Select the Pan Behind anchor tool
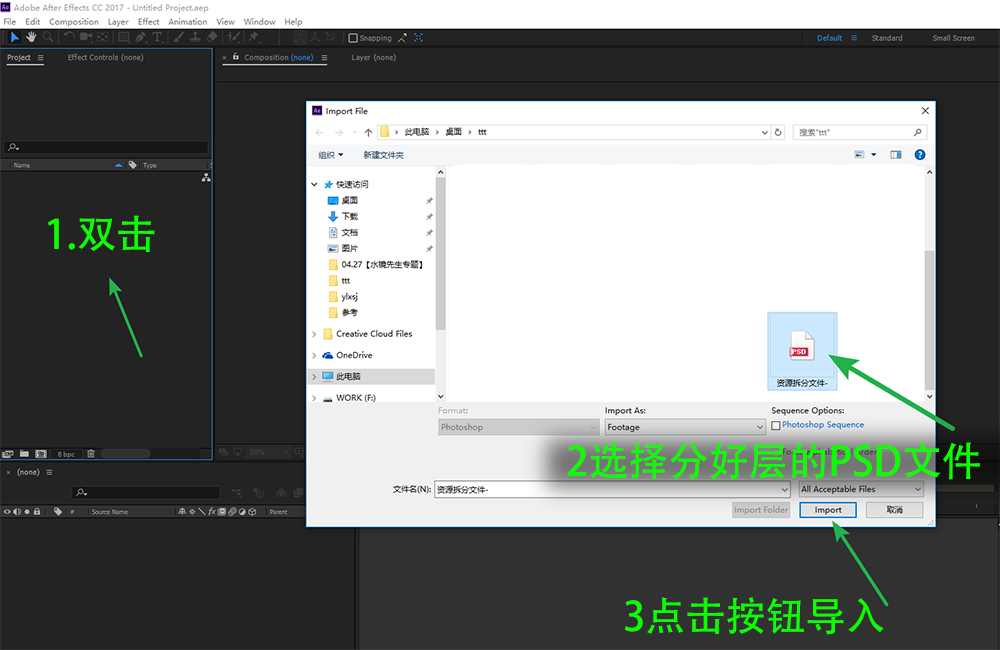The height and width of the screenshot is (650, 1000). point(103,38)
